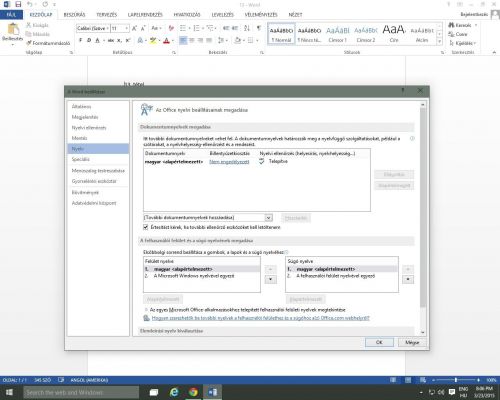Open the FÁJL tab in Word
This screenshot has width=500, height=400.
(x=11, y=15)
